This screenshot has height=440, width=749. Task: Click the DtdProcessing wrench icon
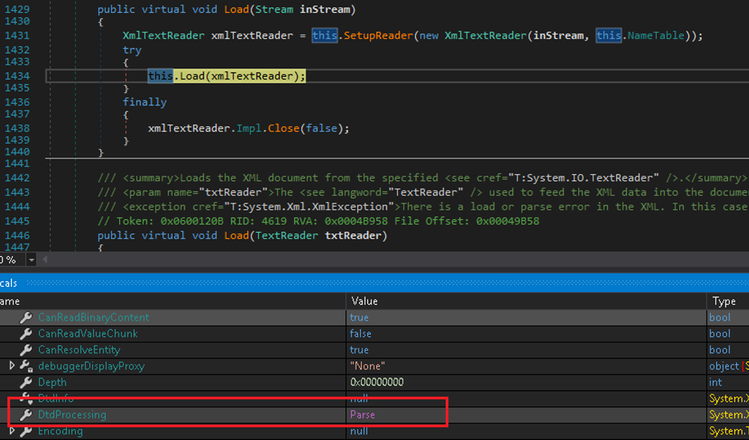point(27,414)
